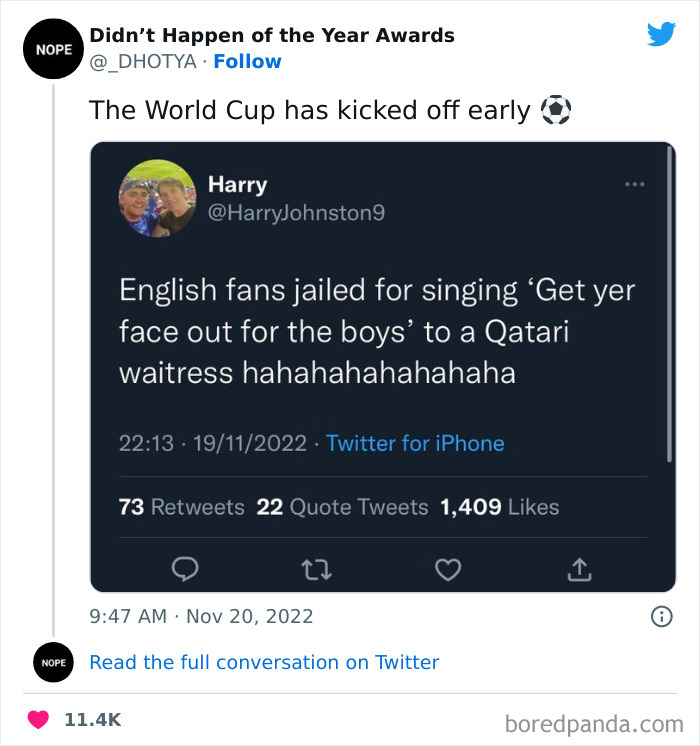The height and width of the screenshot is (746, 700).
Task: Click the pink heart like icon
Action: (x=38, y=719)
